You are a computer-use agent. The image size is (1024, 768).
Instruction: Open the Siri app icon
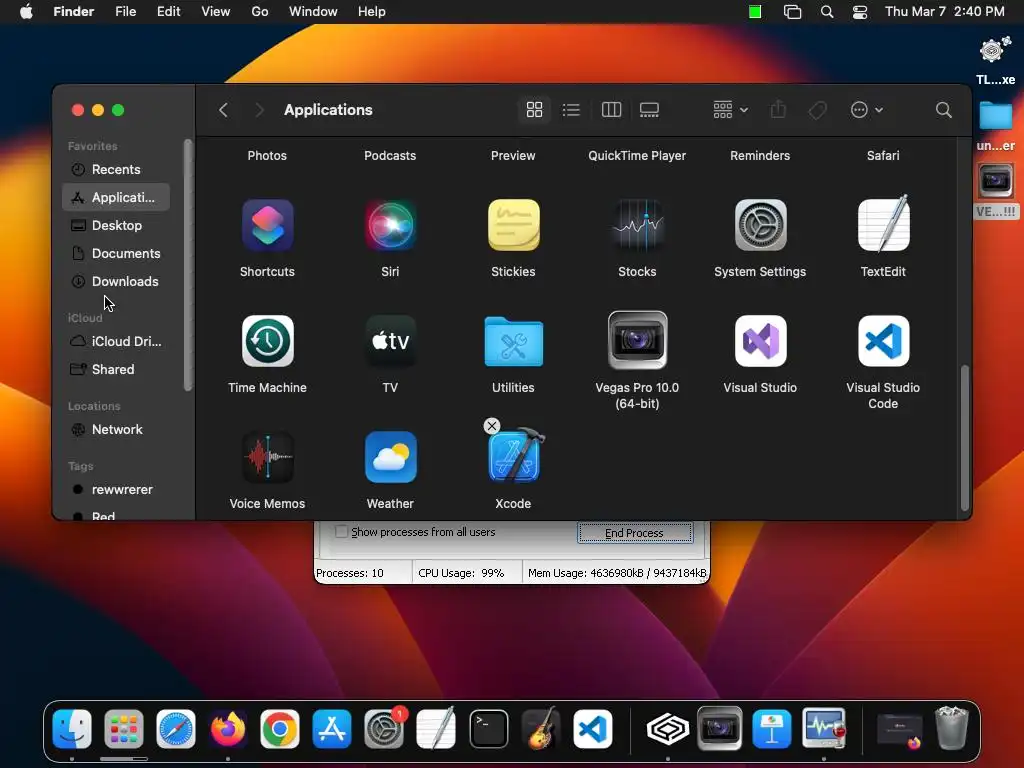click(x=390, y=225)
